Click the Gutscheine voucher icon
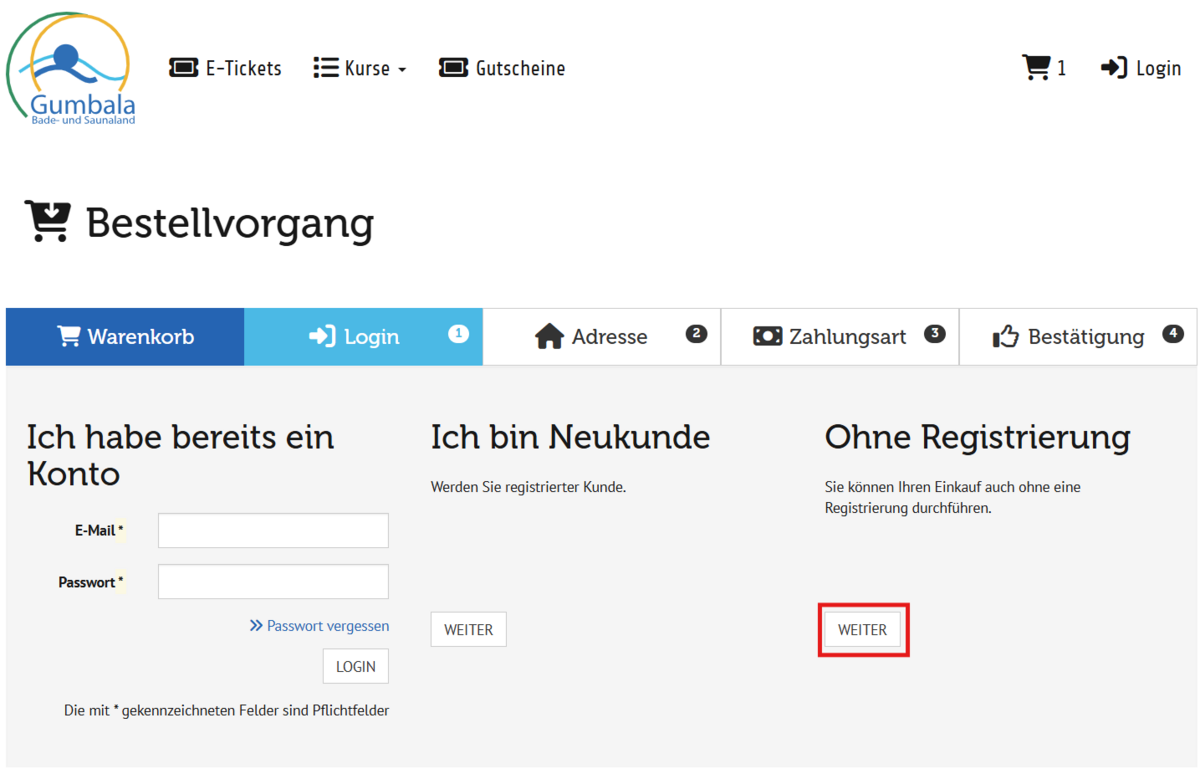The height and width of the screenshot is (769, 1200). tap(453, 68)
